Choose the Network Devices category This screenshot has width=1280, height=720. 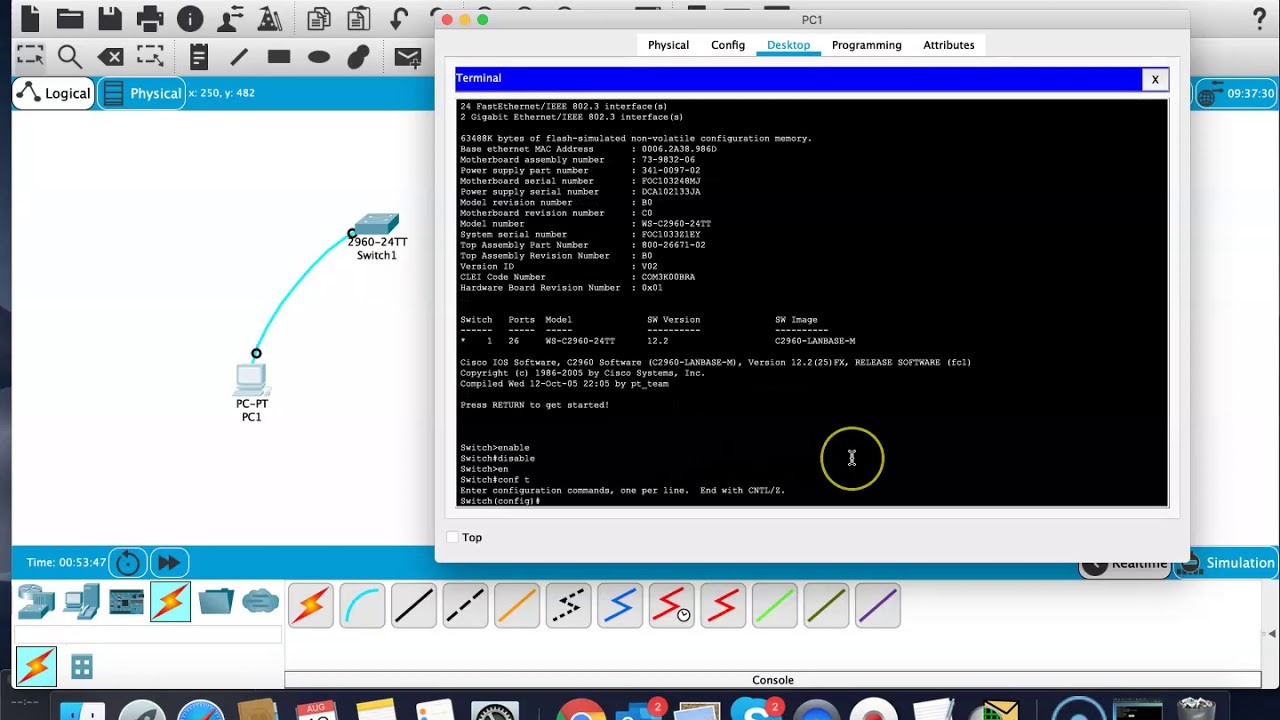[36, 602]
